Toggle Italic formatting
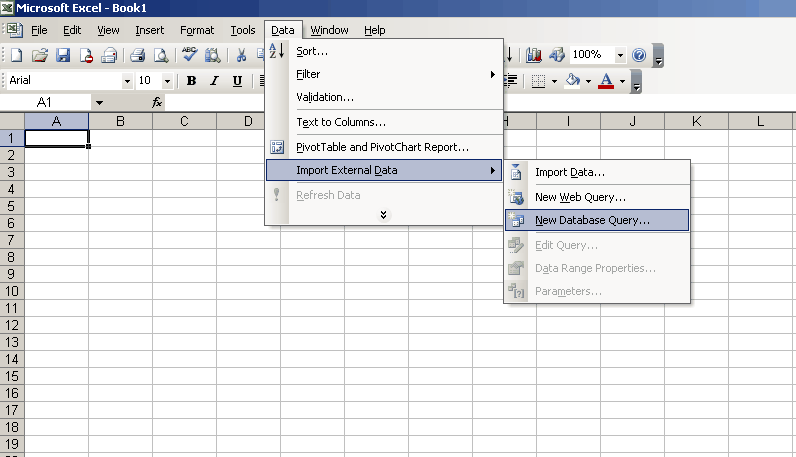Image resolution: width=796 pixels, height=457 pixels. [214, 81]
